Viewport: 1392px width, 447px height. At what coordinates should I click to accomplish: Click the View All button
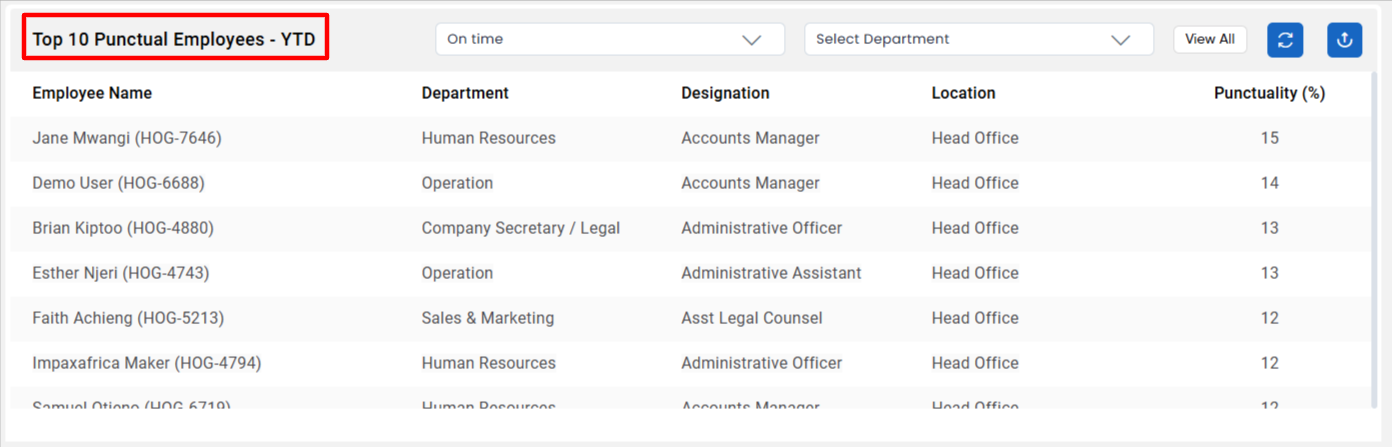click(x=1210, y=39)
